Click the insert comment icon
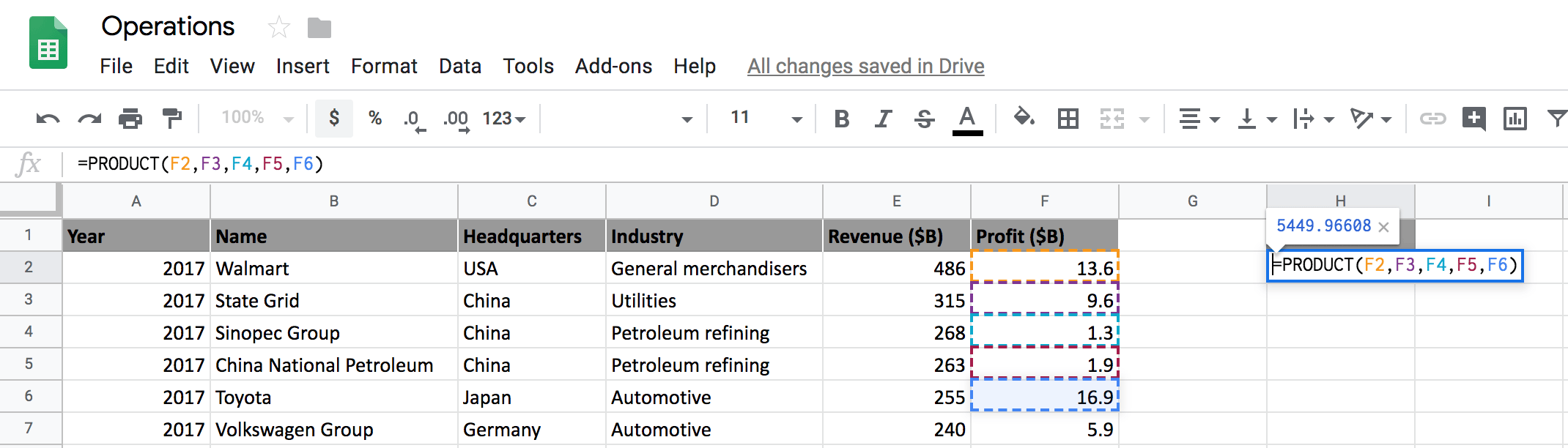Viewport: 1568px width, 448px height. click(1473, 119)
